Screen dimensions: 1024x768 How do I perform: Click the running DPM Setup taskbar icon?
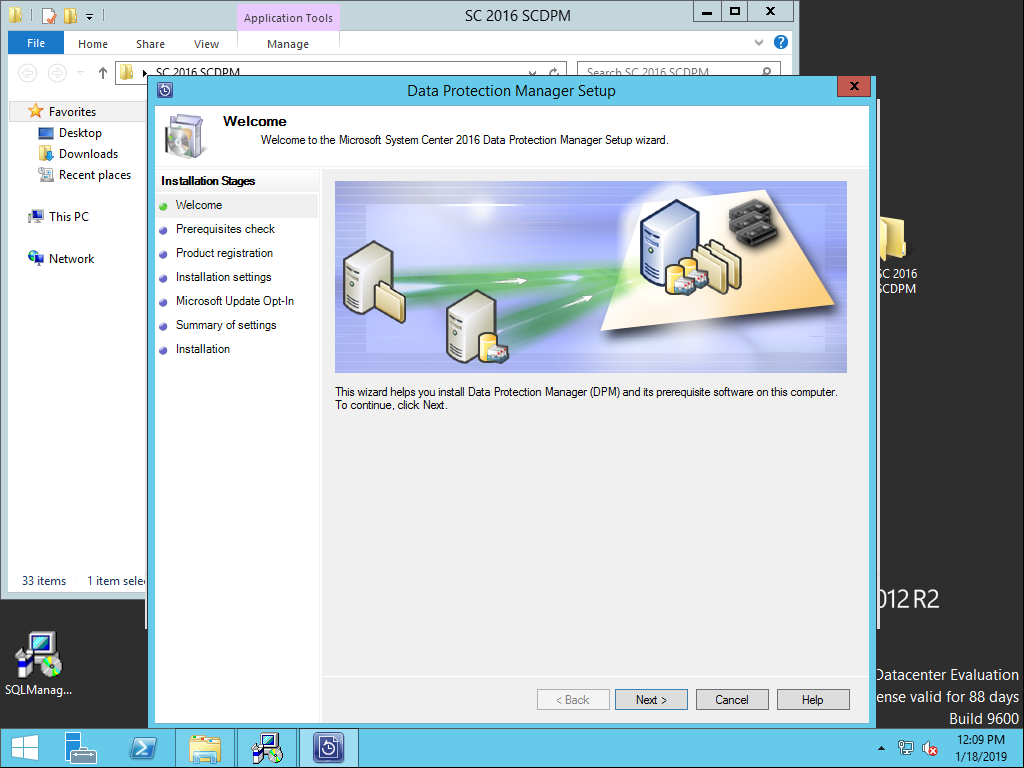point(329,747)
